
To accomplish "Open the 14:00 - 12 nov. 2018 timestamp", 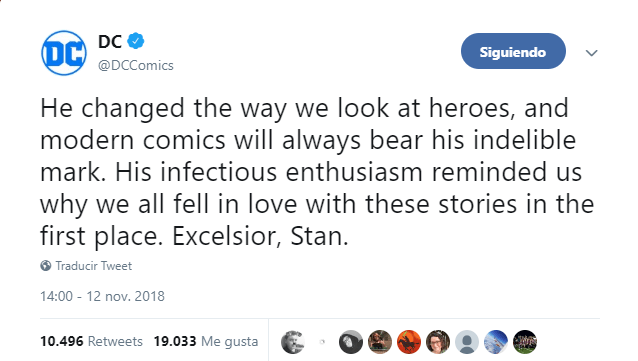I will 102,296.
